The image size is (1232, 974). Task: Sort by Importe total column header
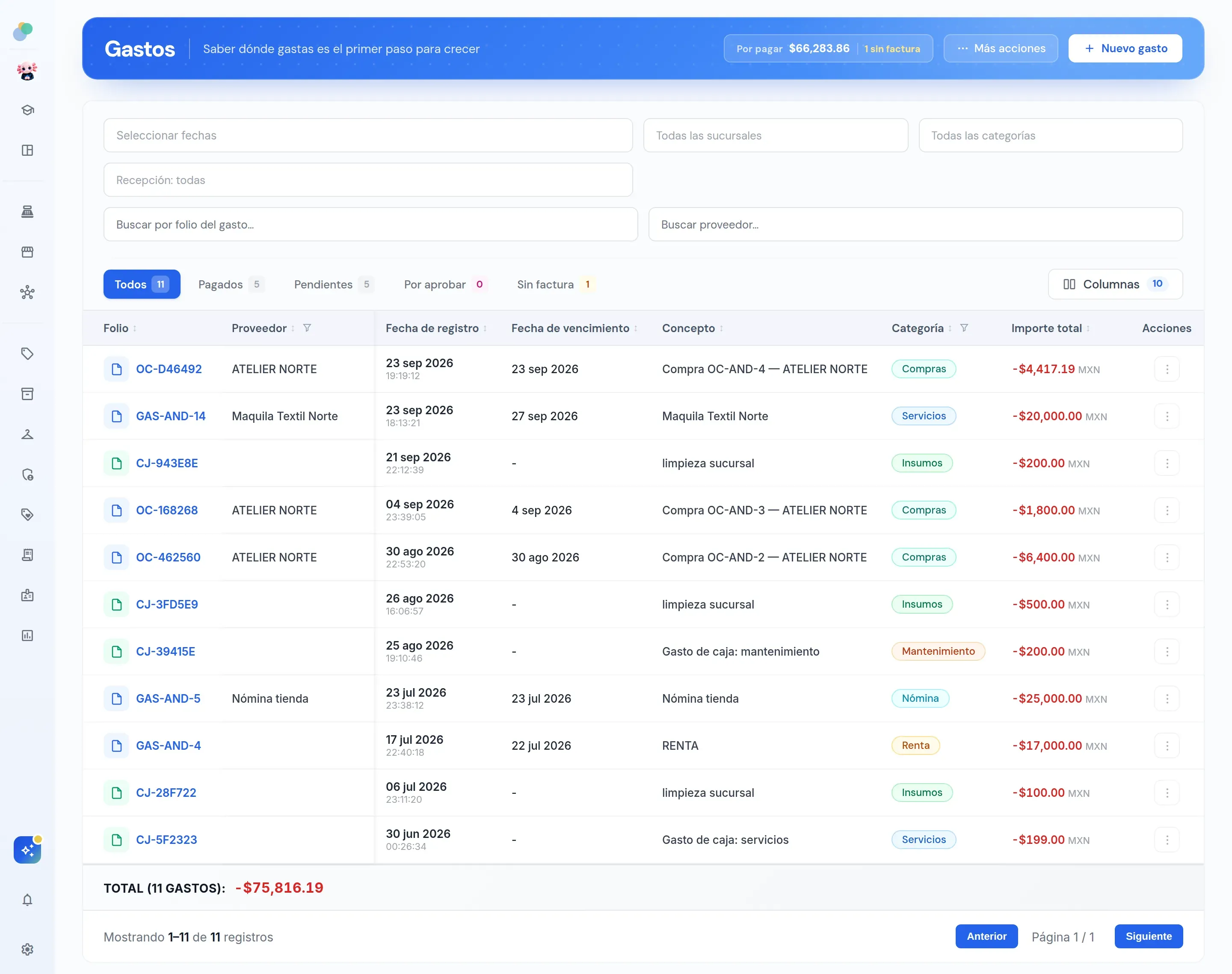point(1050,328)
